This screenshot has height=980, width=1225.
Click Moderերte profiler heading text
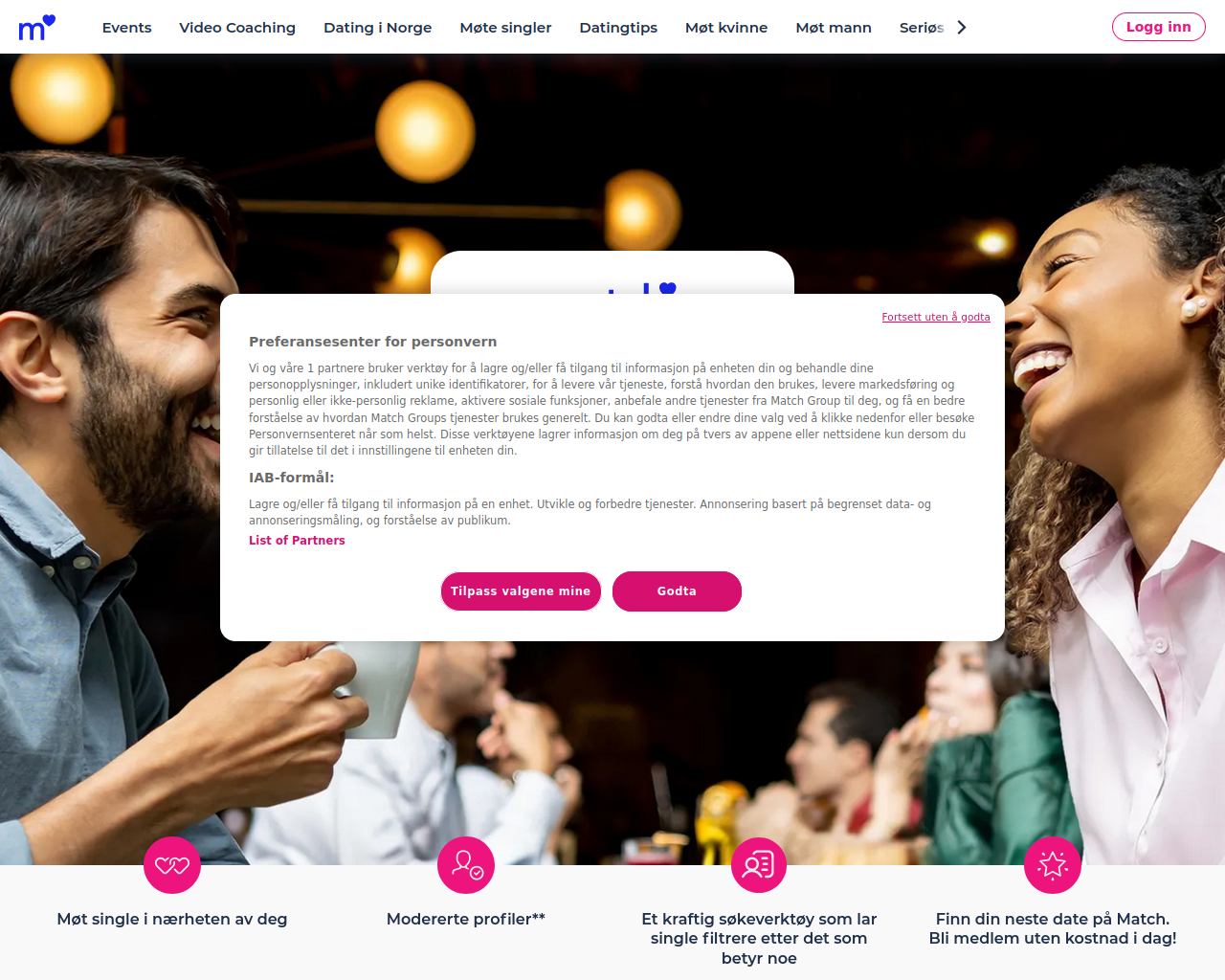pos(466,919)
